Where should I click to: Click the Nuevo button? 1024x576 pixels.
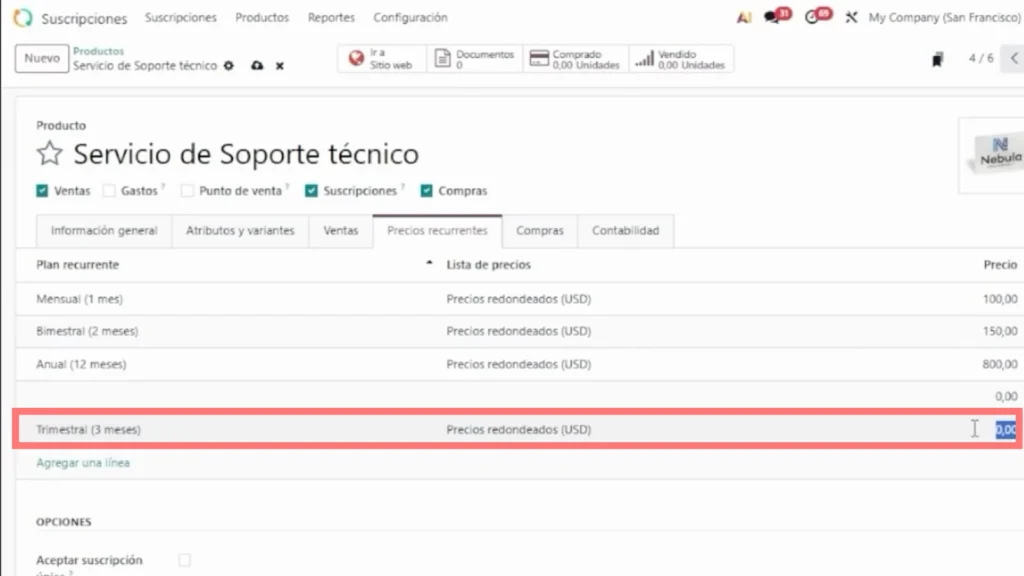(42, 59)
